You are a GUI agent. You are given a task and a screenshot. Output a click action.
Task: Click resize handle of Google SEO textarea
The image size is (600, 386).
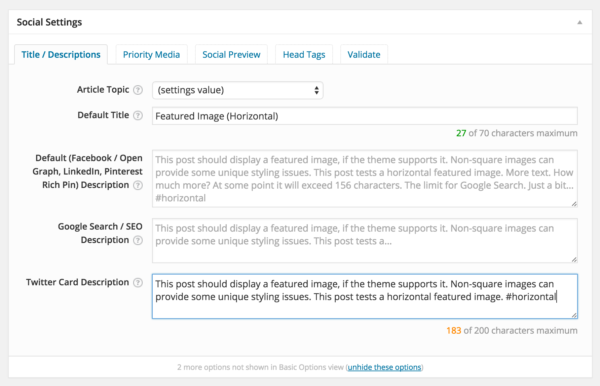[574, 259]
